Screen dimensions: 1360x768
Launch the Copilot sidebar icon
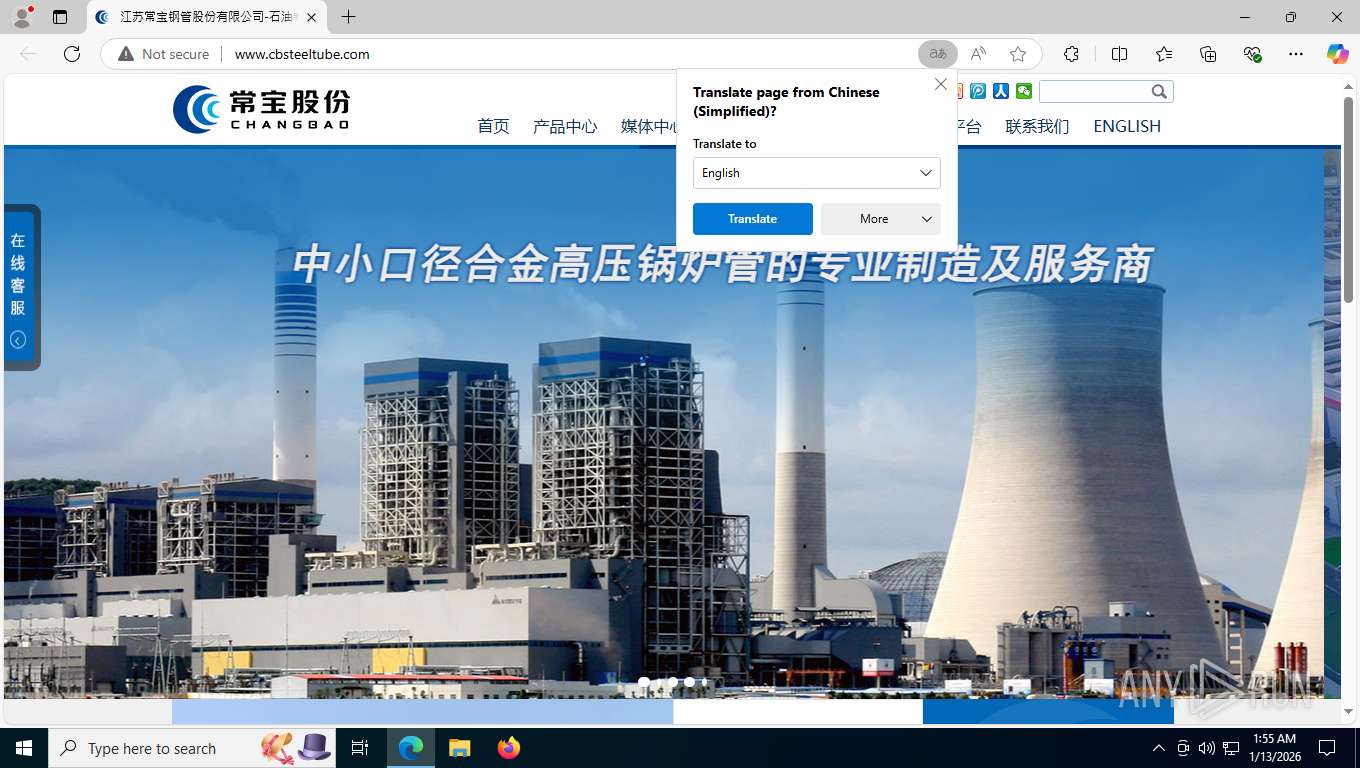click(x=1337, y=54)
